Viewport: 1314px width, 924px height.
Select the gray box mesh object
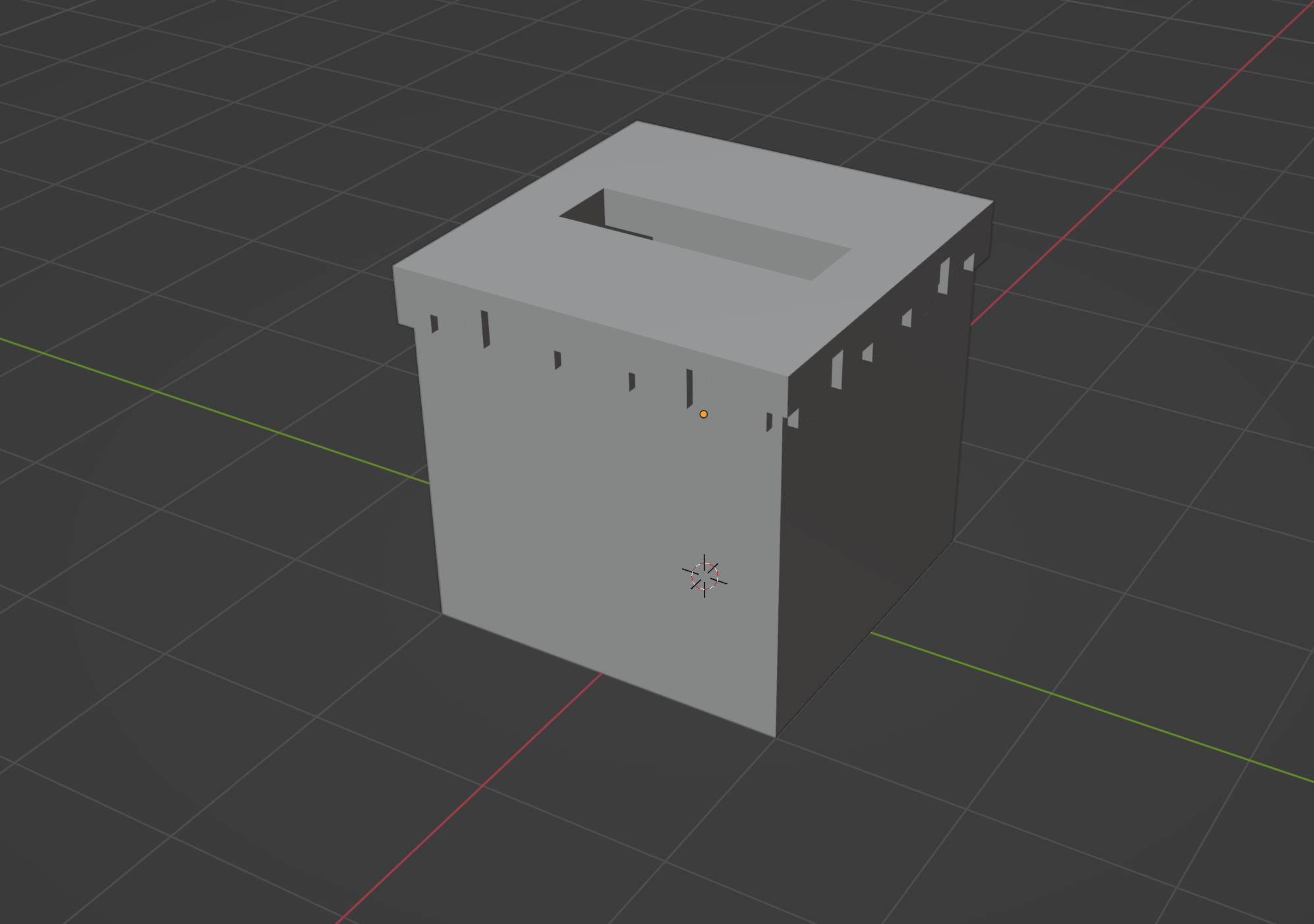(693, 428)
